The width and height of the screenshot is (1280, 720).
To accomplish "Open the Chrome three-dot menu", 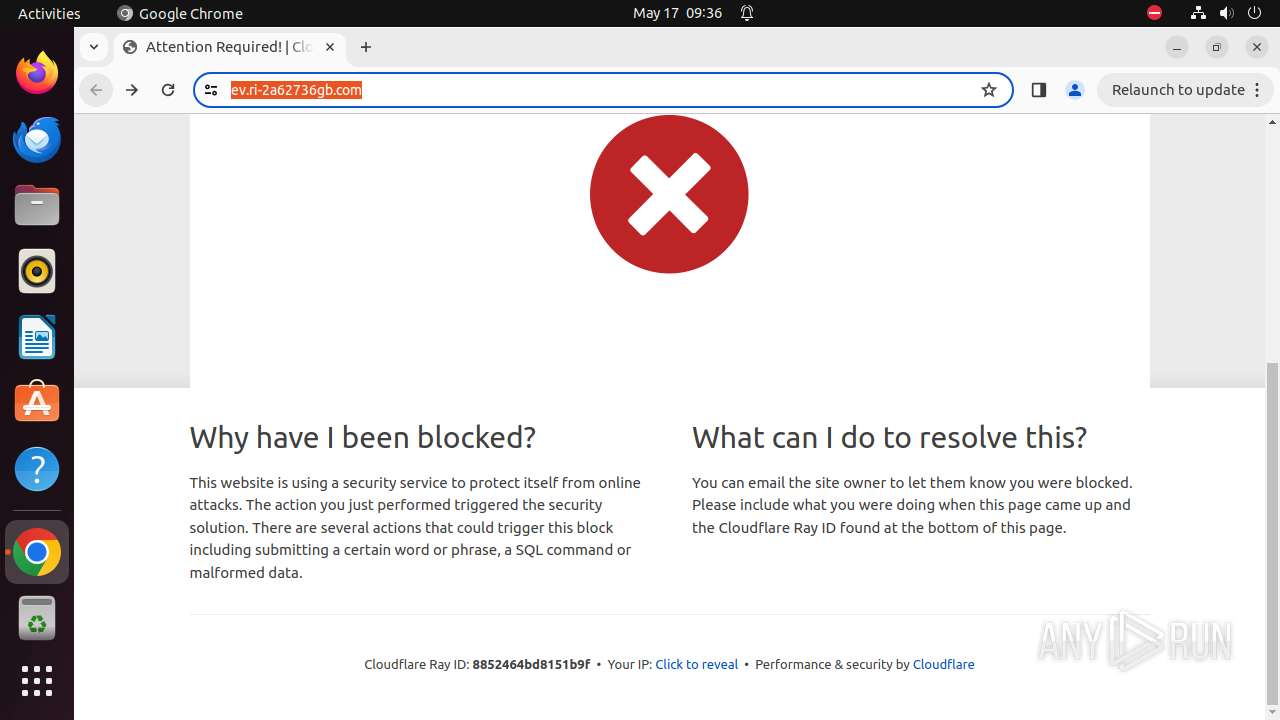I will tap(1258, 90).
